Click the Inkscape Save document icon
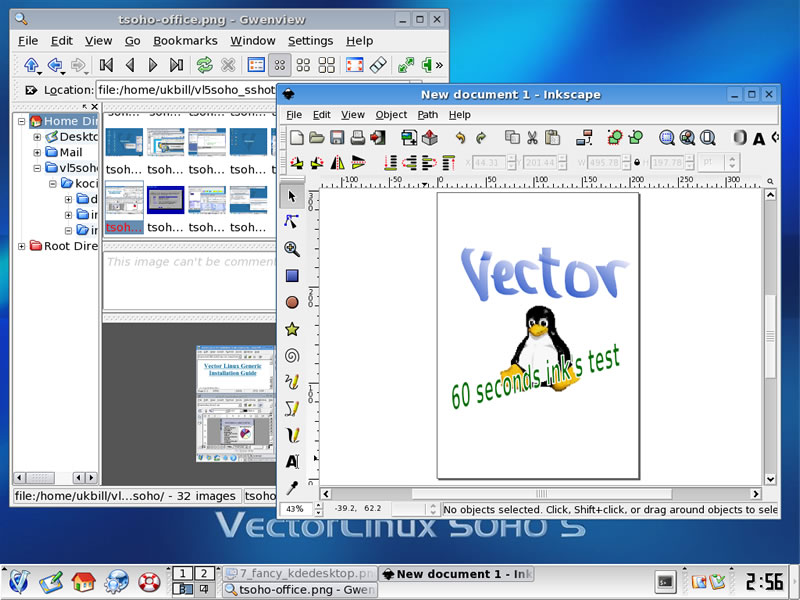 pyautogui.click(x=337, y=138)
